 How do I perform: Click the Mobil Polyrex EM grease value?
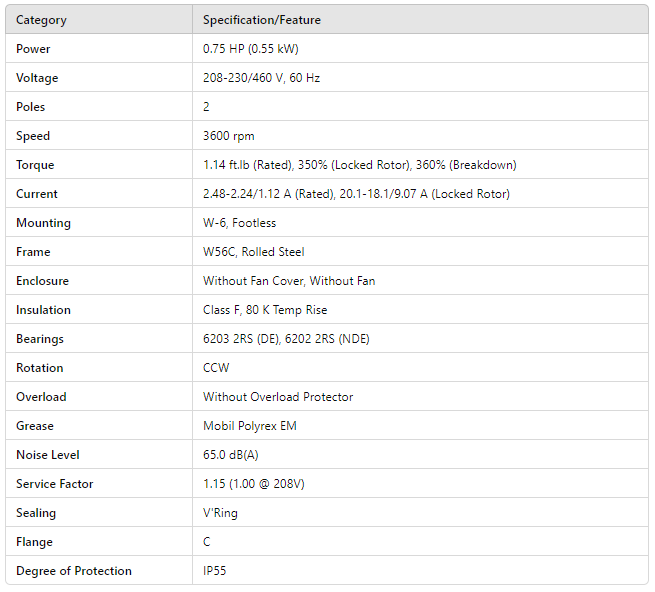click(x=250, y=426)
